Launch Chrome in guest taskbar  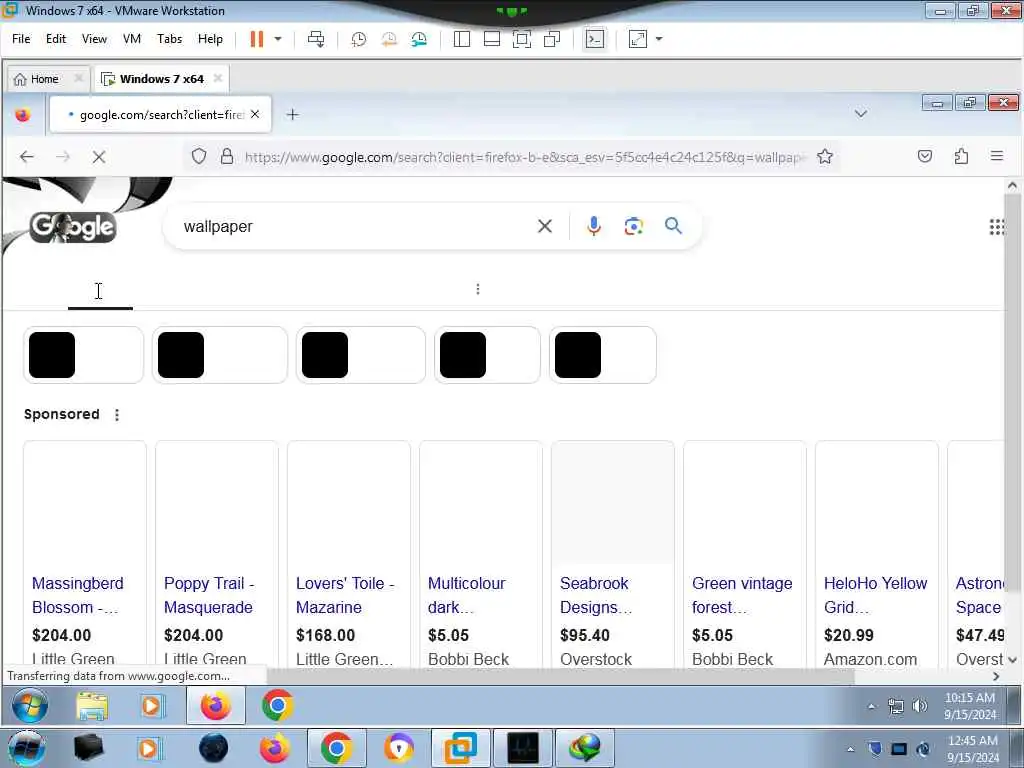pos(277,705)
